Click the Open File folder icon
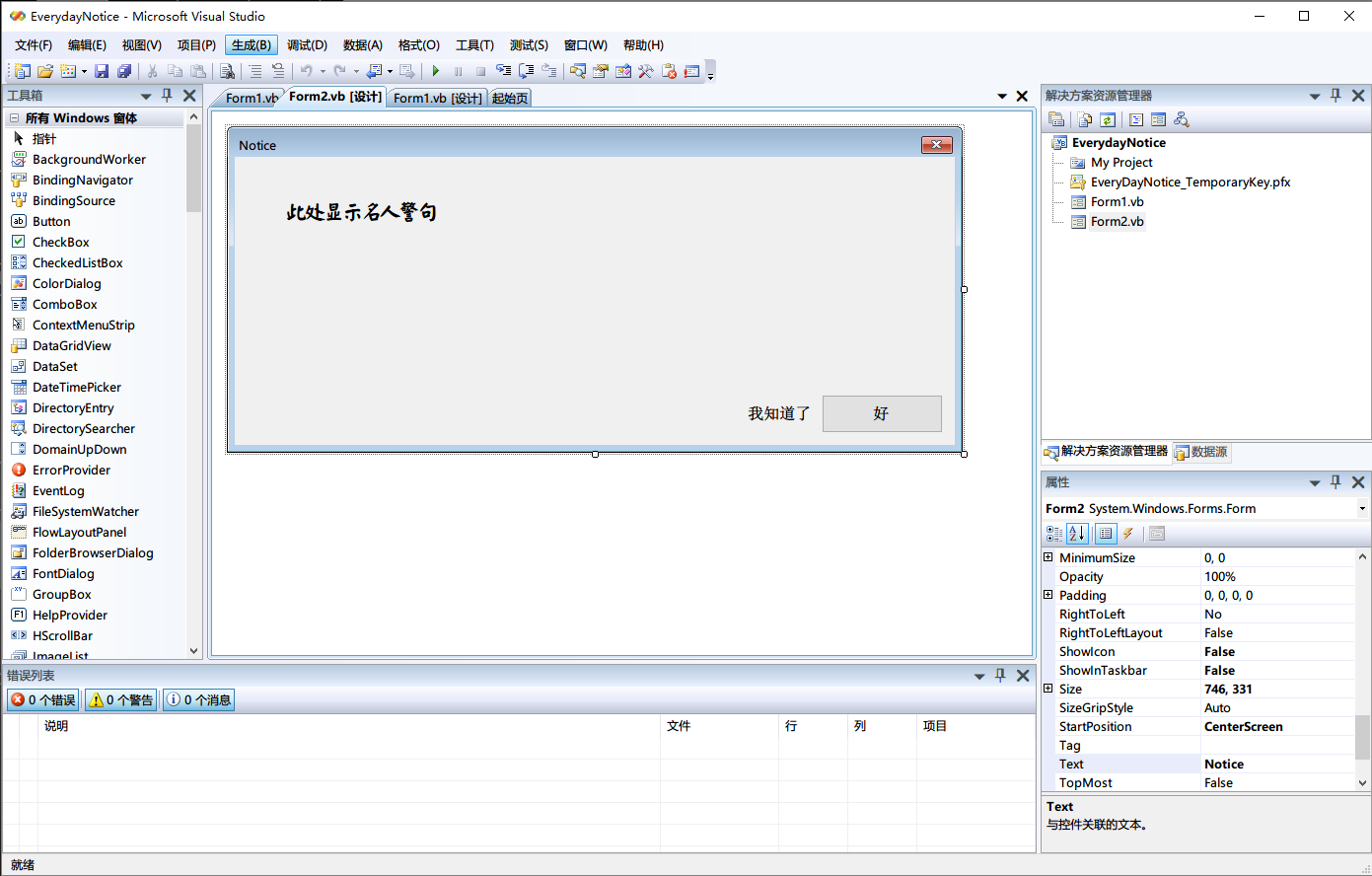The height and width of the screenshot is (876, 1372). point(44,71)
